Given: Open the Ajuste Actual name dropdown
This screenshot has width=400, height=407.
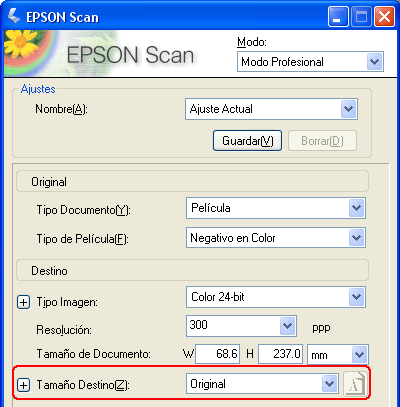Looking at the screenshot, I should click(x=271, y=109).
